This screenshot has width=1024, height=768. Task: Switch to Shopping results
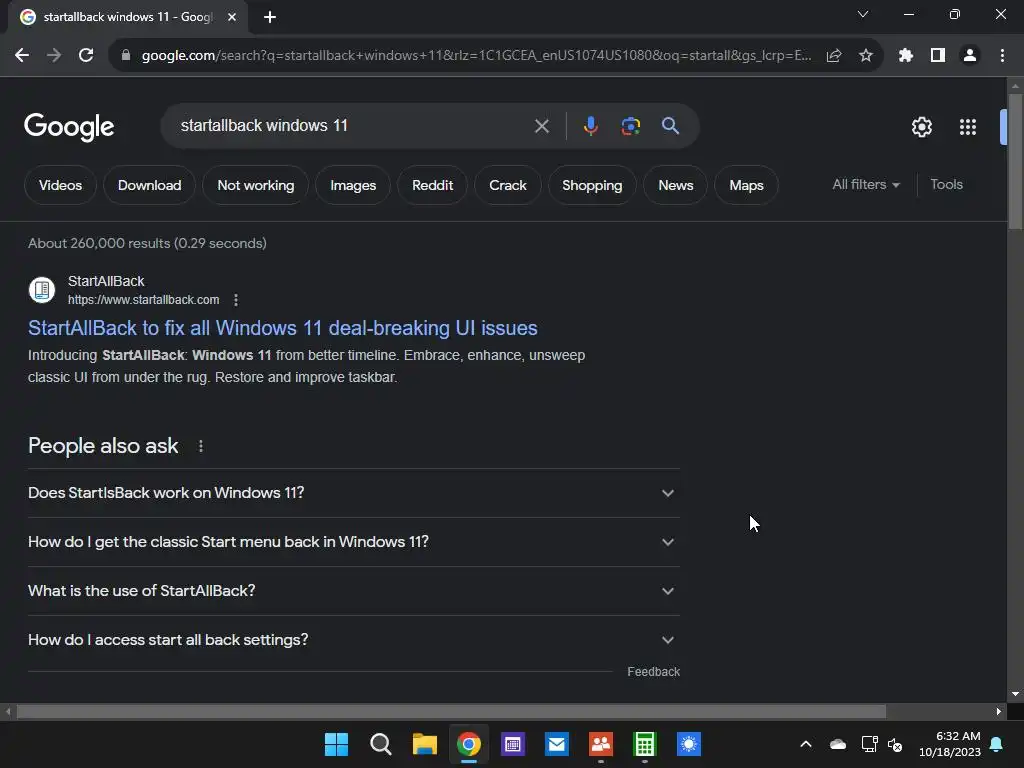[x=592, y=185]
